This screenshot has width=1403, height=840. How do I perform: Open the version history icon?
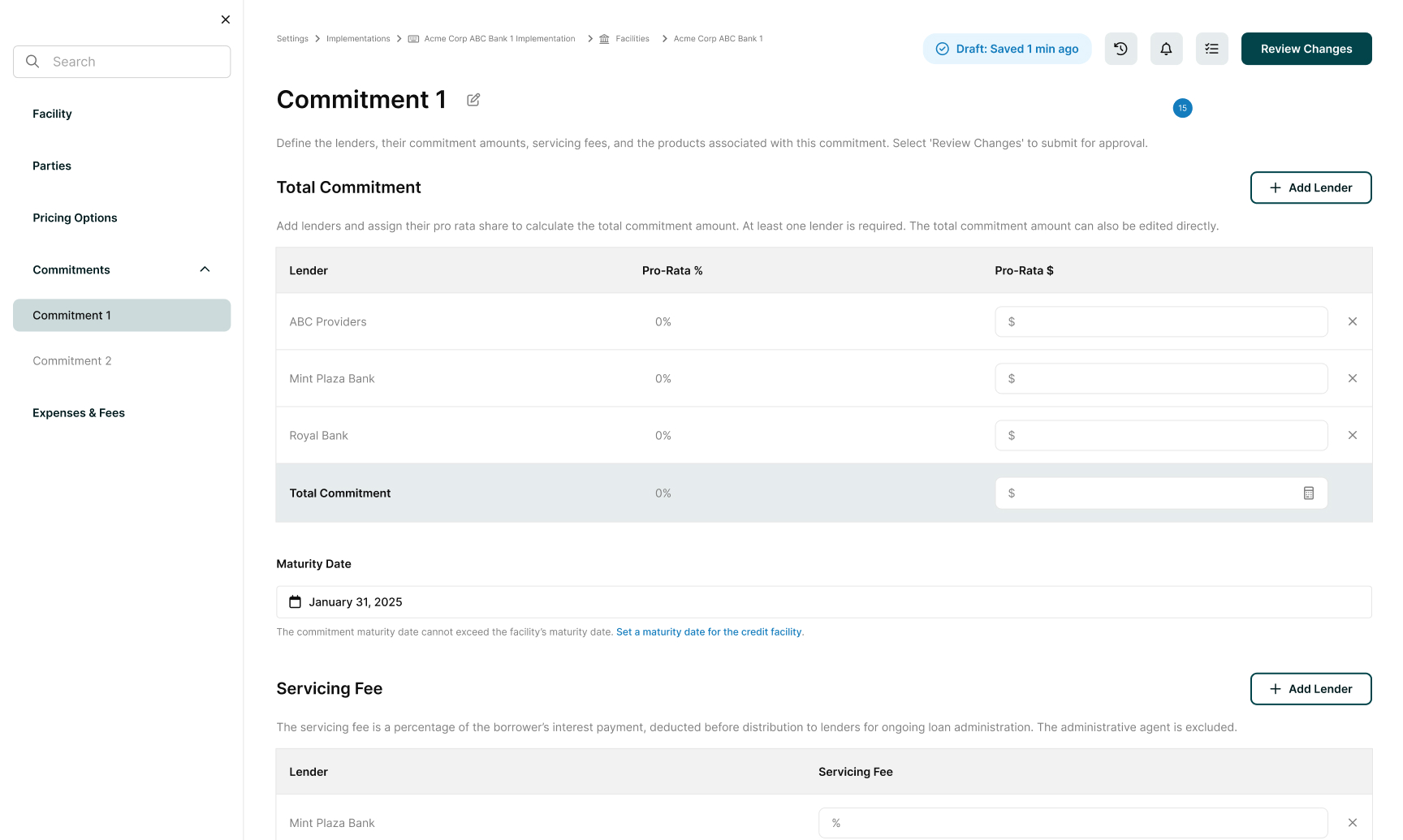pos(1120,49)
